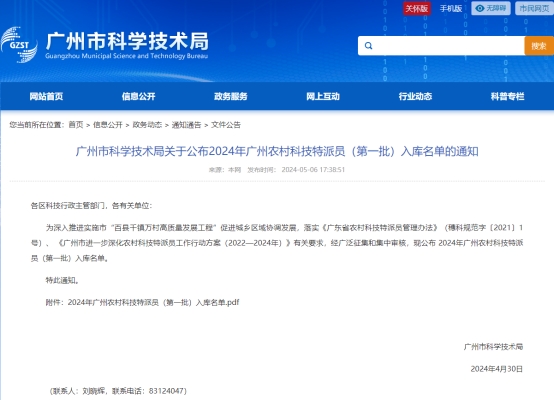Open the 科普专栏 navigation tab
This screenshot has width=554, height=400.
[507, 96]
